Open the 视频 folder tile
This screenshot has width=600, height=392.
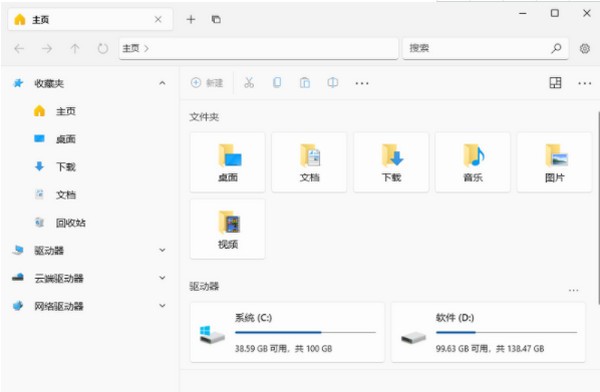228,229
